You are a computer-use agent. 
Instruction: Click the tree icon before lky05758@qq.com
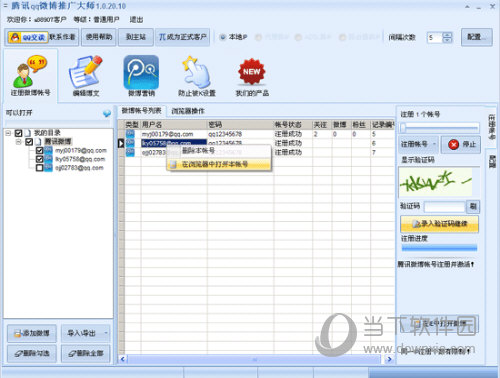pyautogui.click(x=49, y=159)
